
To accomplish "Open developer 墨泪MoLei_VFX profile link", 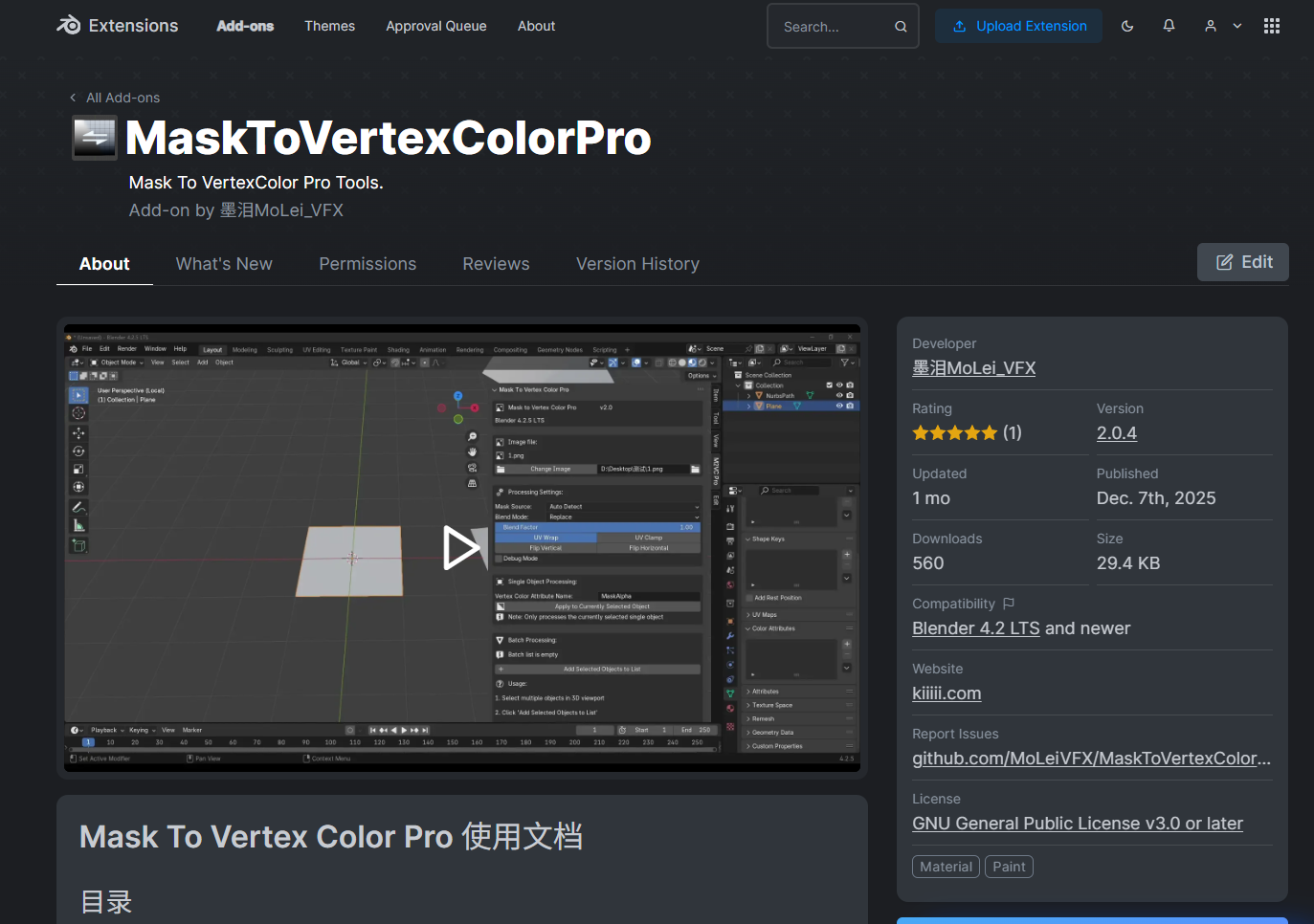I will pos(973,368).
